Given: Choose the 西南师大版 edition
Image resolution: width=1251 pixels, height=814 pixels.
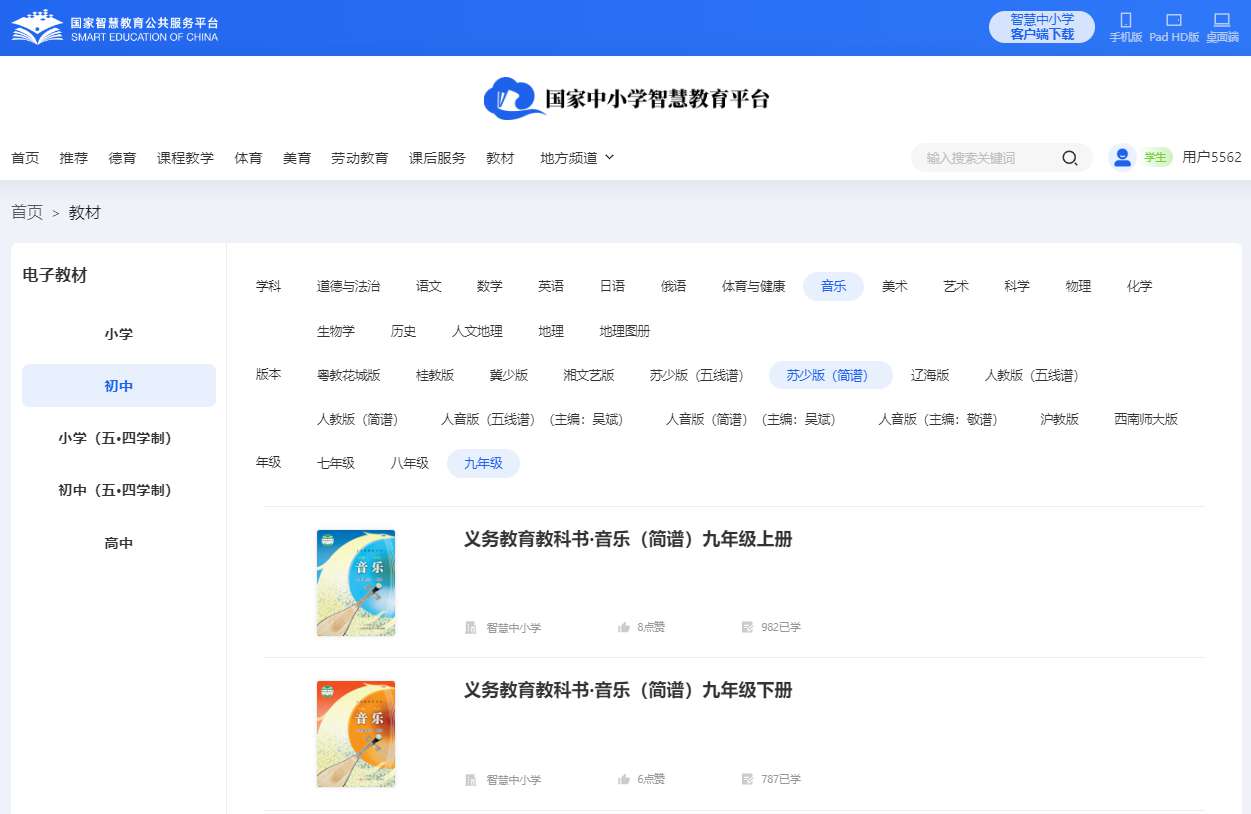Looking at the screenshot, I should [x=1146, y=419].
